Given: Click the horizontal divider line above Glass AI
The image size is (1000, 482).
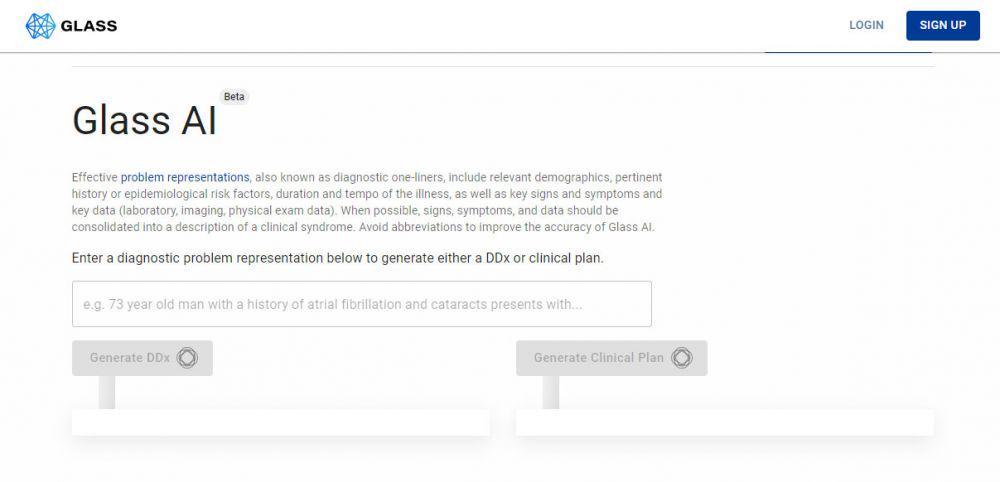Looking at the screenshot, I should click(503, 66).
